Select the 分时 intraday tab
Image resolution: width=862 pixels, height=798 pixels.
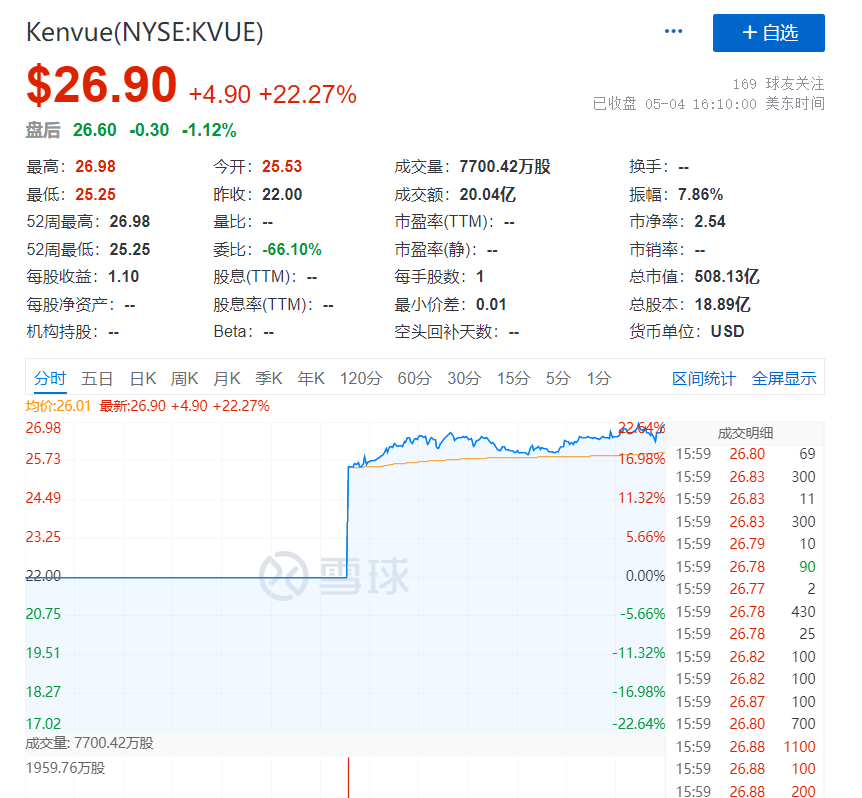pos(48,378)
